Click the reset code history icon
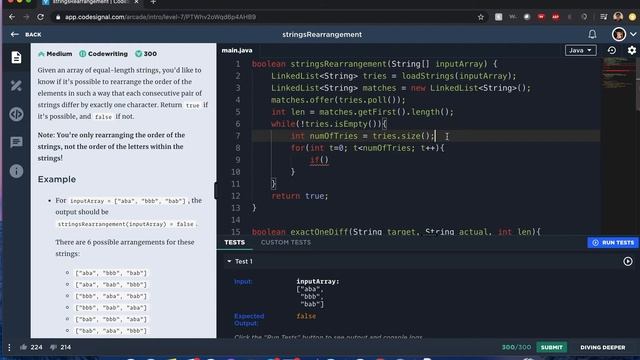This screenshot has height=360, width=640. pyautogui.click(x=611, y=50)
